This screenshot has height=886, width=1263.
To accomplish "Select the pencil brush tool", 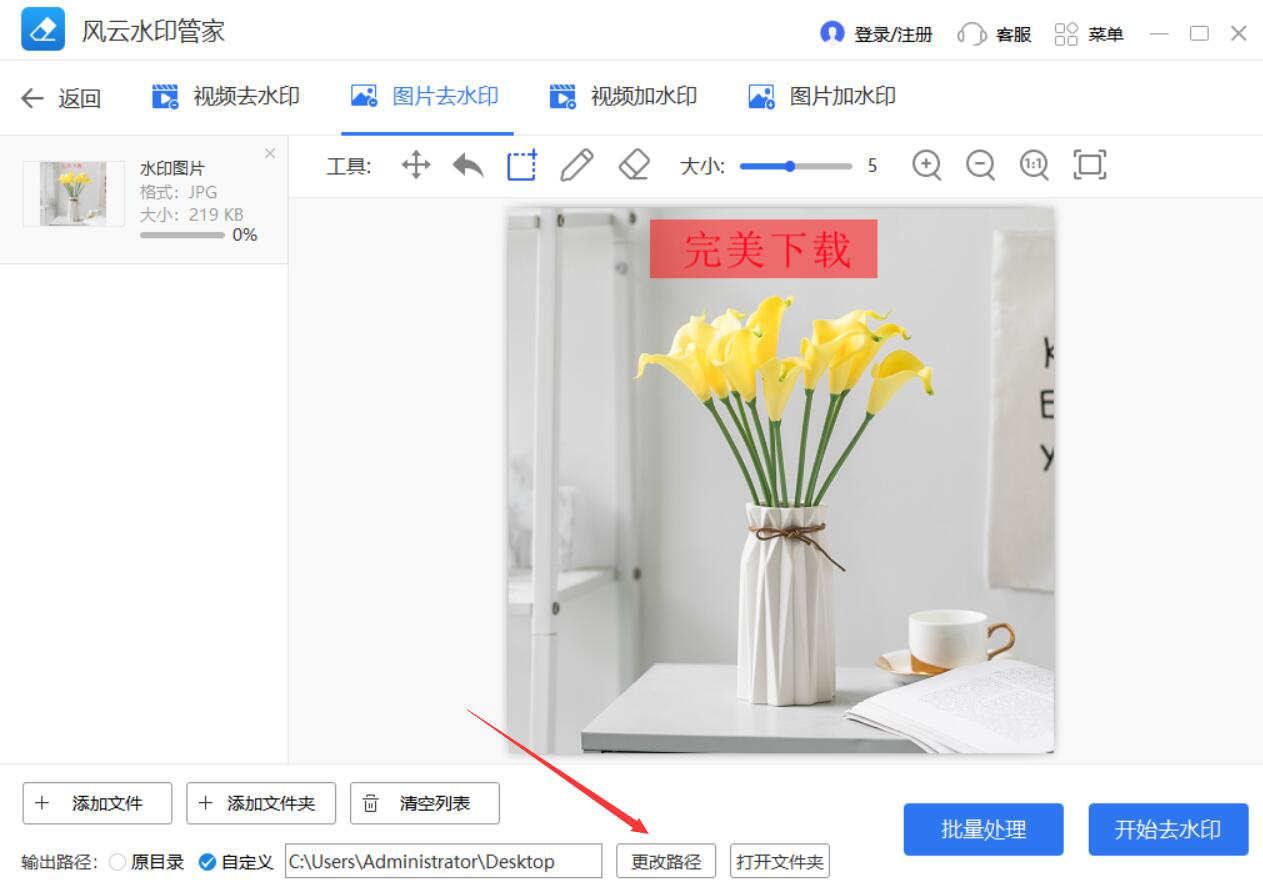I will click(577, 165).
